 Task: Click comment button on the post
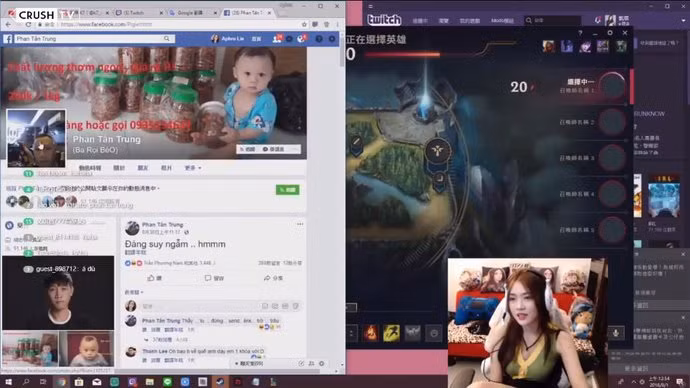pyautogui.click(x=214, y=278)
